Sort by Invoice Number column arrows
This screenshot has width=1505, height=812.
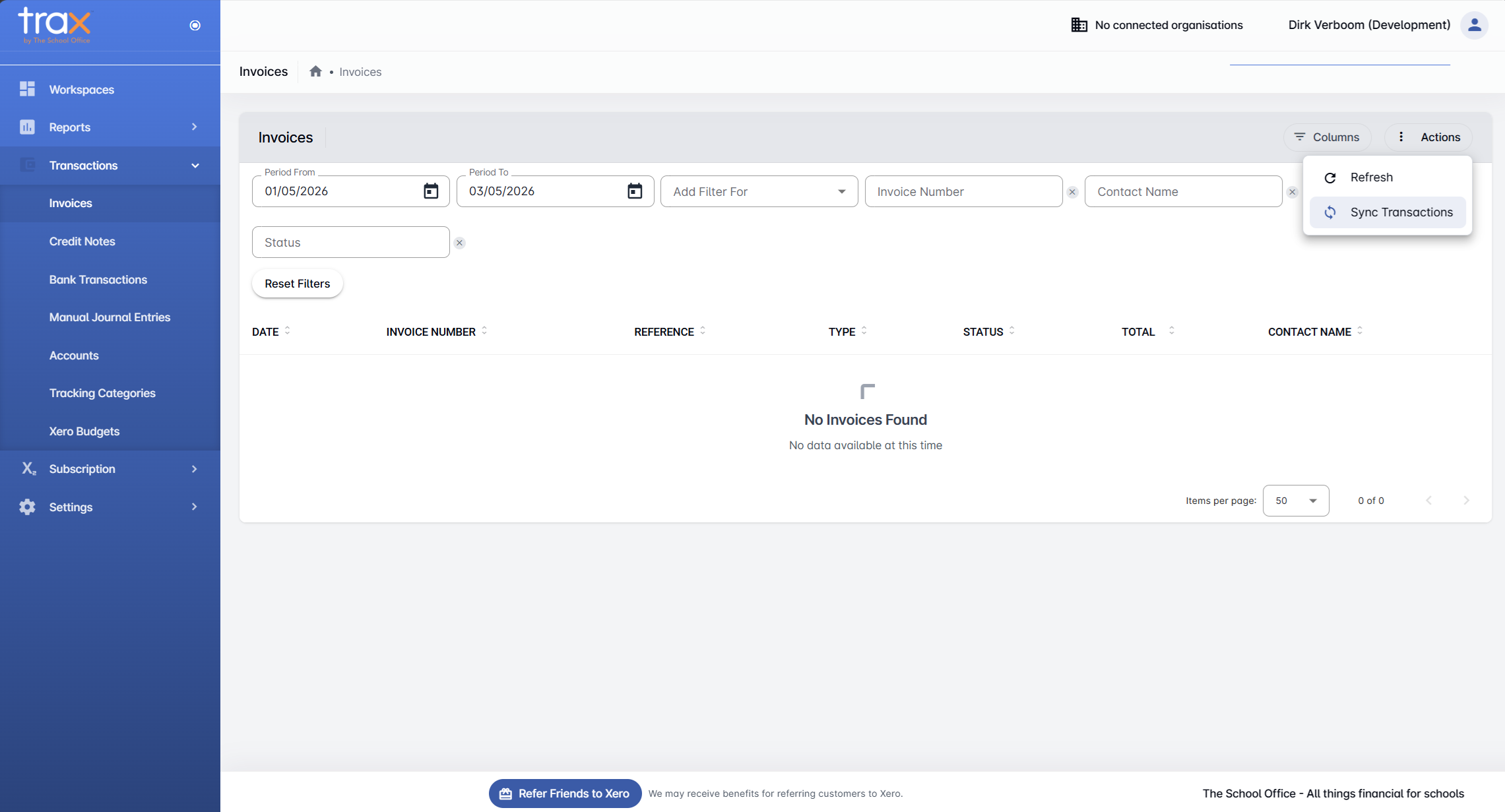[484, 331]
